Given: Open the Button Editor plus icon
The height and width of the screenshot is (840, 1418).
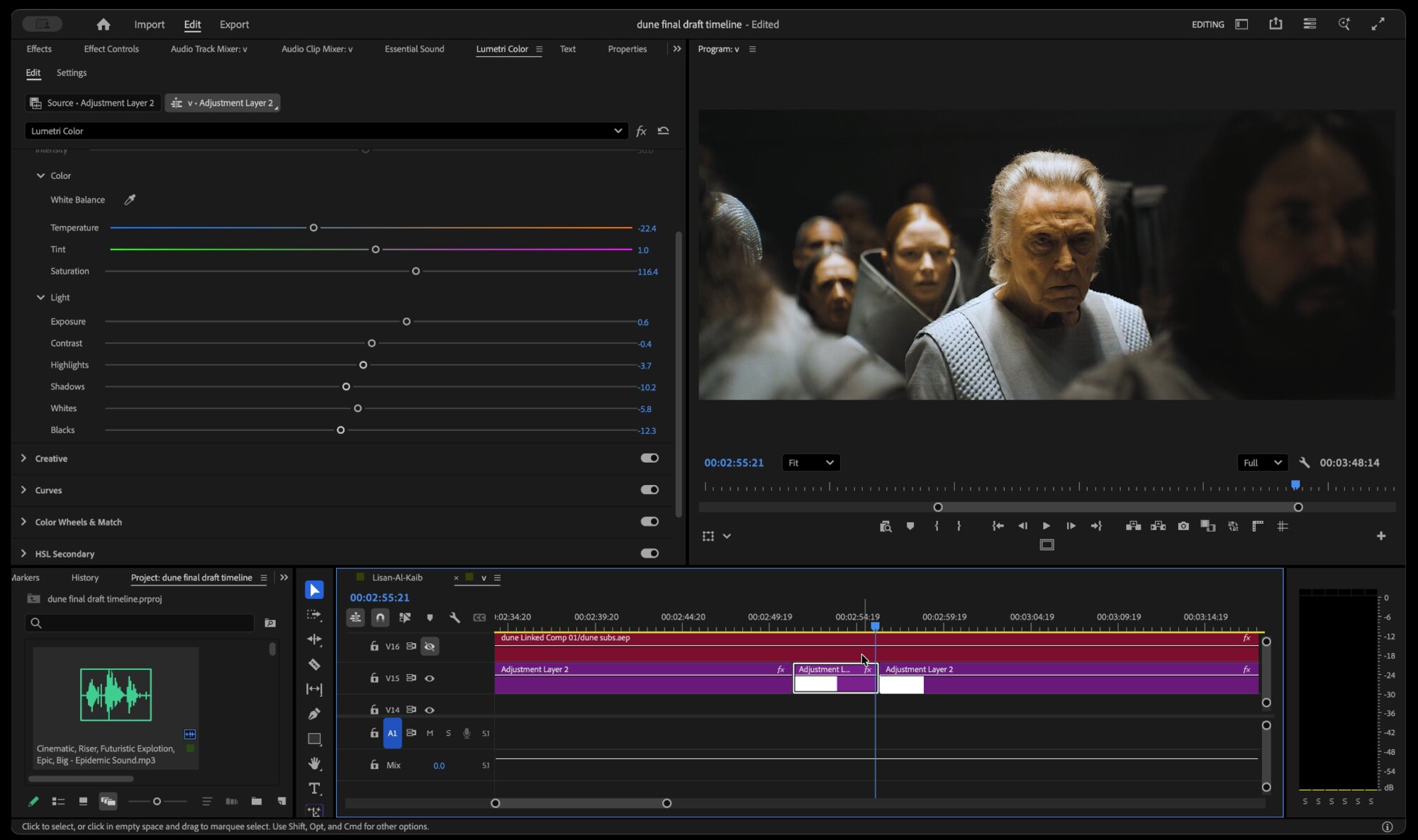Looking at the screenshot, I should (x=1381, y=536).
